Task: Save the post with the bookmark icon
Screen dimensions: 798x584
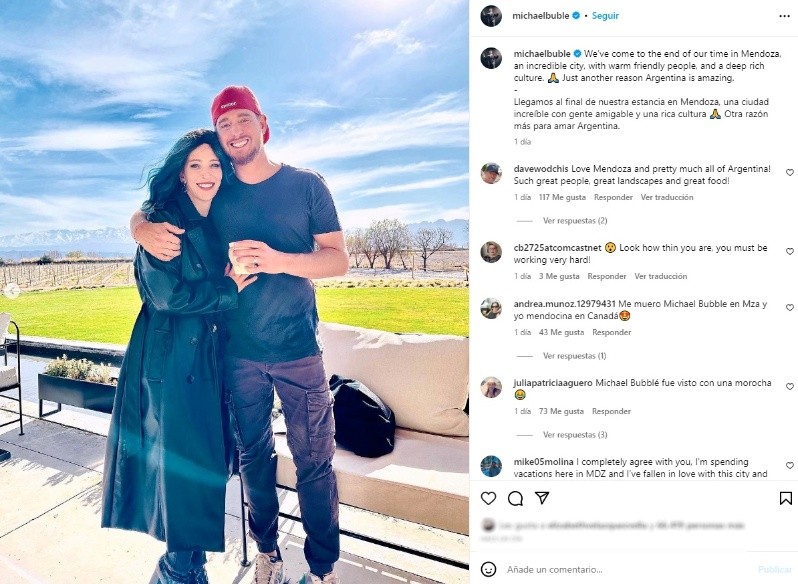Action: point(786,498)
